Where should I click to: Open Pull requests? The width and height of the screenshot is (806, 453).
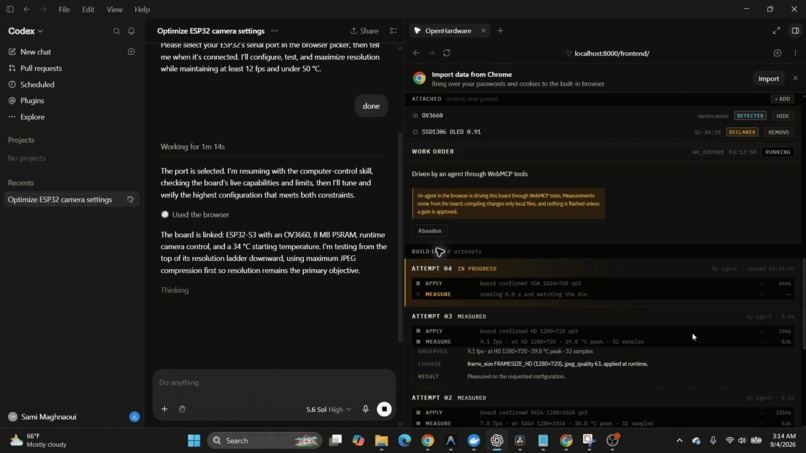[41, 68]
